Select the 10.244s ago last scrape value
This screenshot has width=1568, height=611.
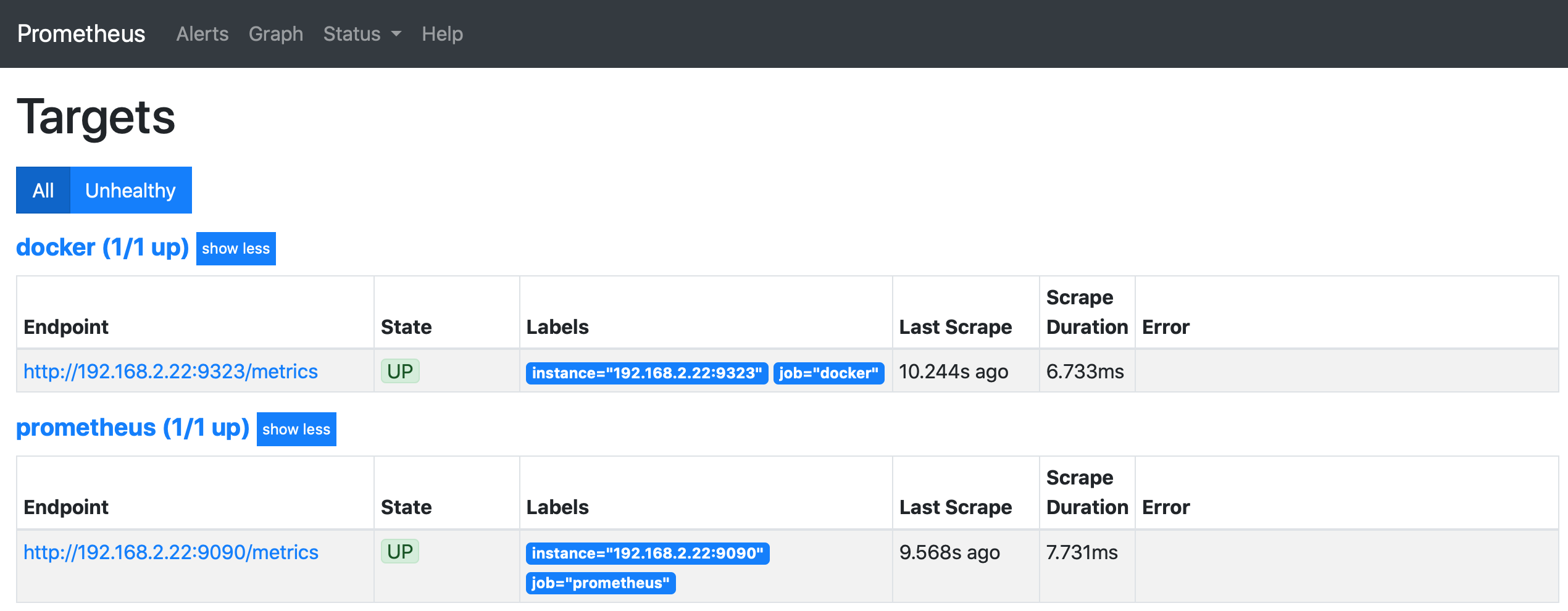(954, 372)
